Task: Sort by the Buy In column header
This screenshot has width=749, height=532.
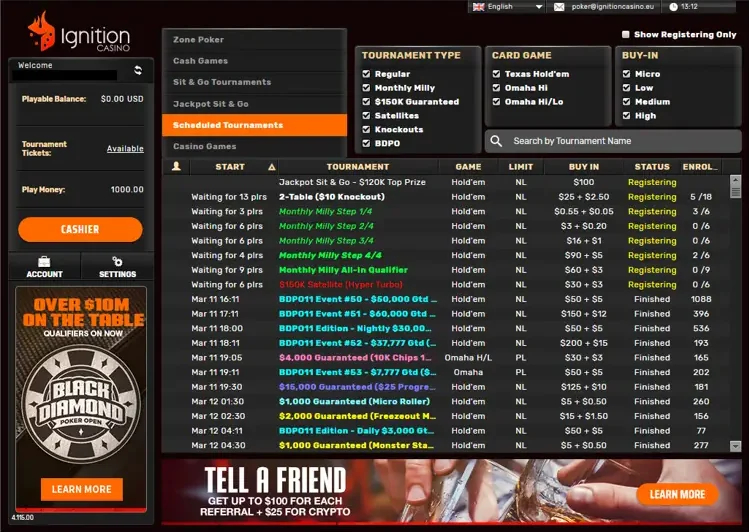Action: pyautogui.click(x=584, y=167)
